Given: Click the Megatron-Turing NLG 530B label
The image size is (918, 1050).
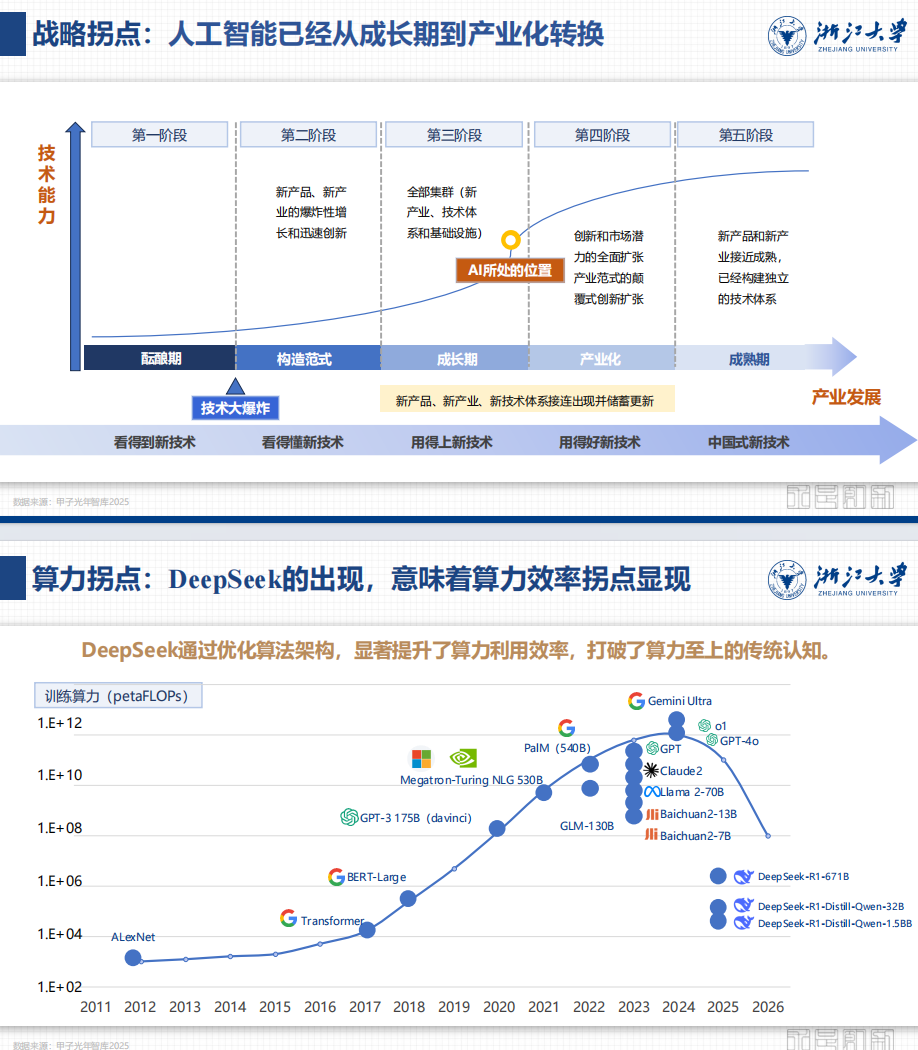Looking at the screenshot, I should [x=471, y=779].
